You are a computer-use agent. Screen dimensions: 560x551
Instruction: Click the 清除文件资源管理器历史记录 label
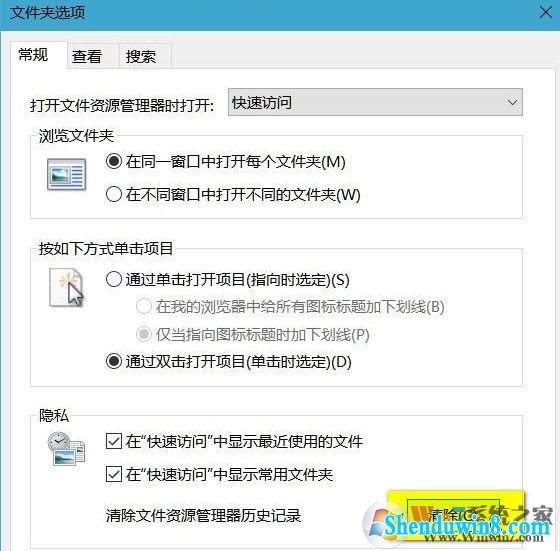(x=203, y=515)
